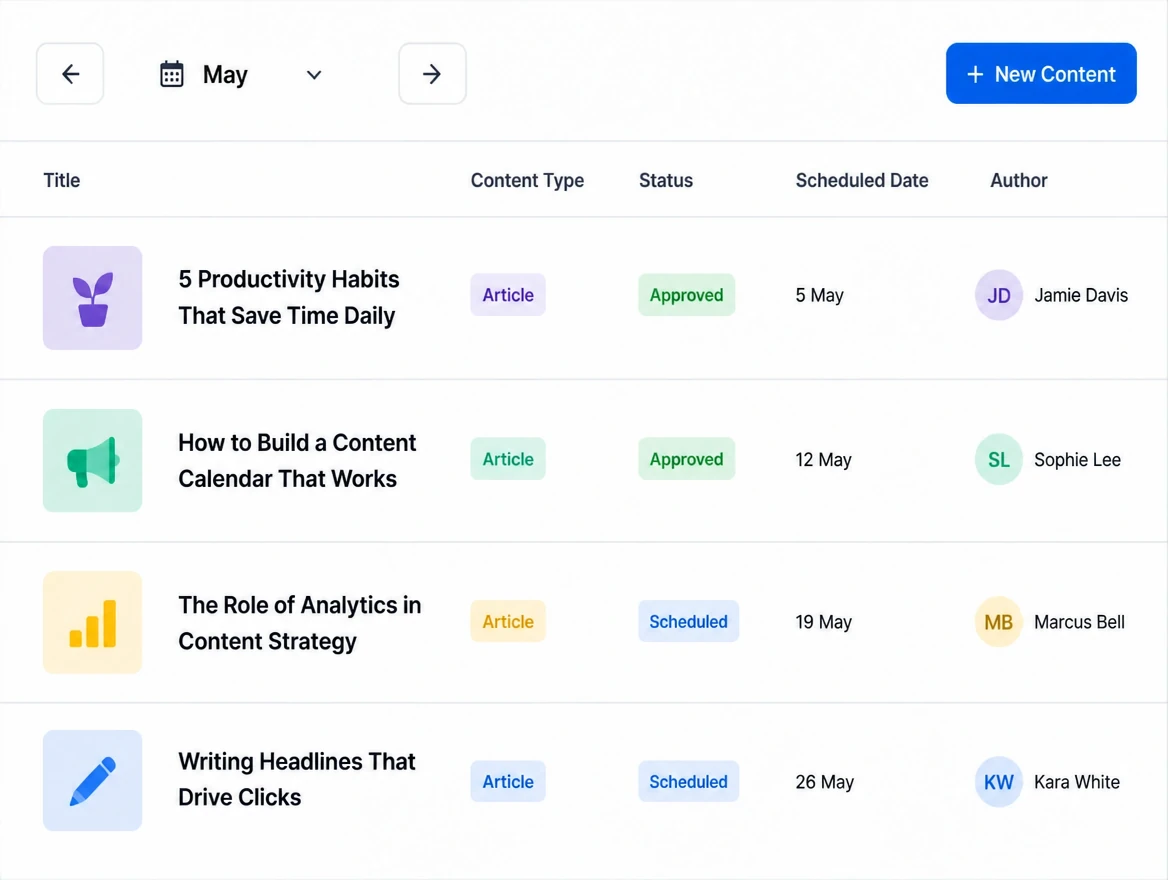Click Scheduled status on Writing Headlines row
The height and width of the screenshot is (880, 1168).
point(688,782)
